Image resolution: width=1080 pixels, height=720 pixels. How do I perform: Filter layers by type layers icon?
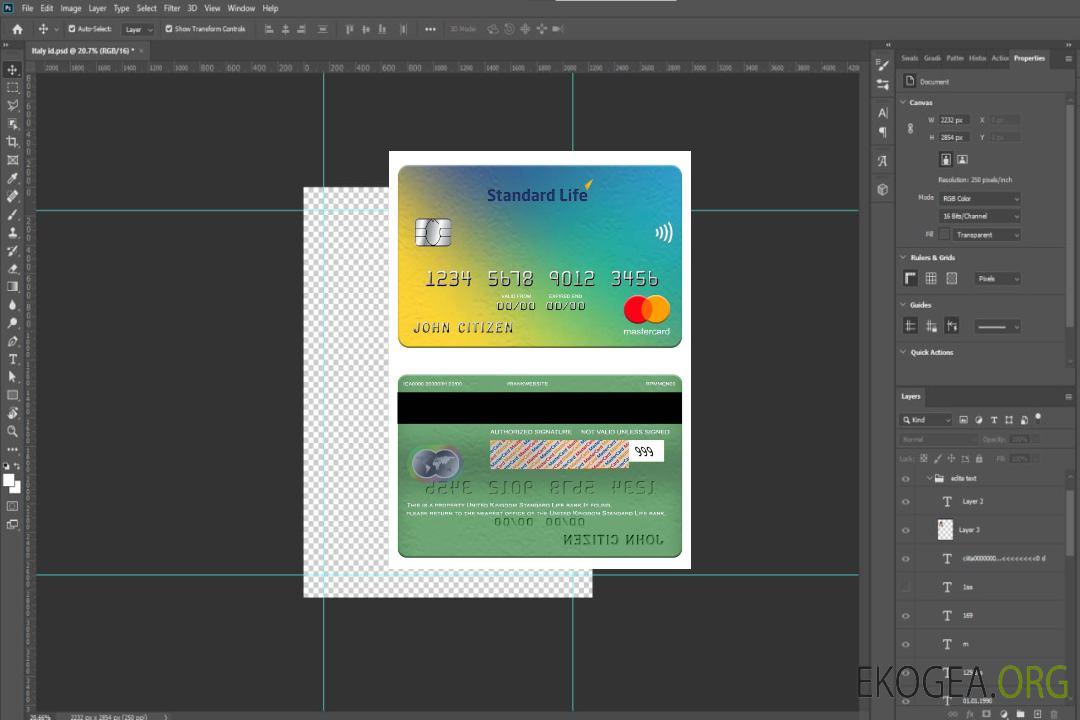(x=994, y=420)
